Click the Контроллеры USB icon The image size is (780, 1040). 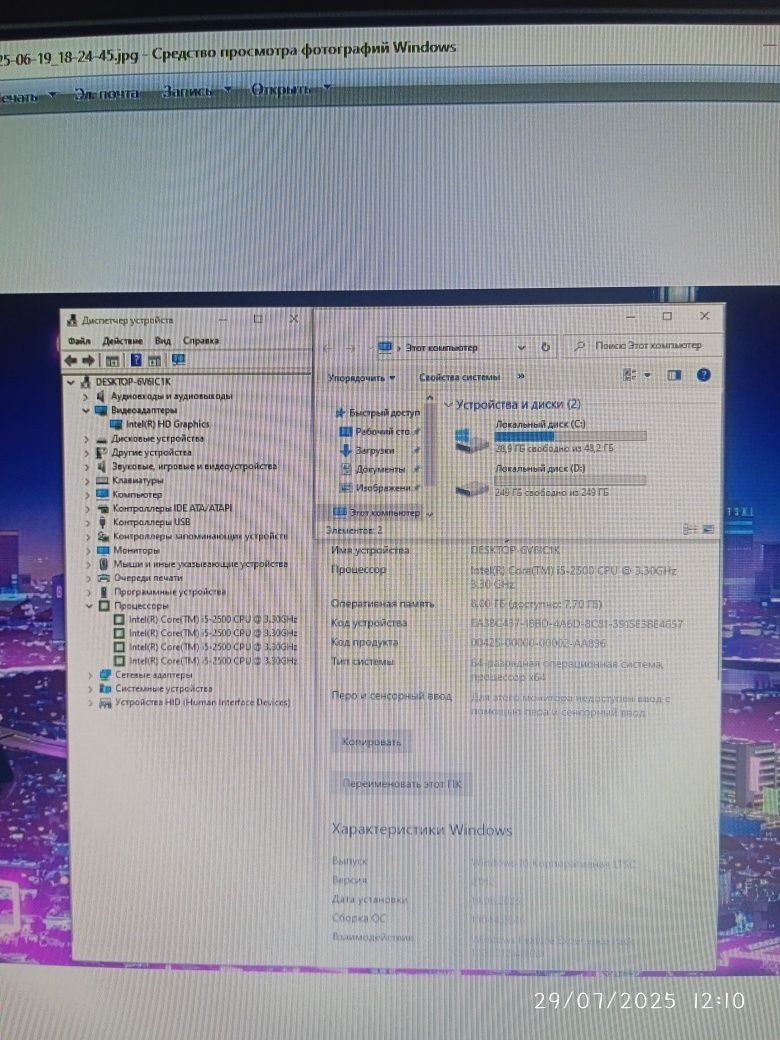(x=103, y=522)
